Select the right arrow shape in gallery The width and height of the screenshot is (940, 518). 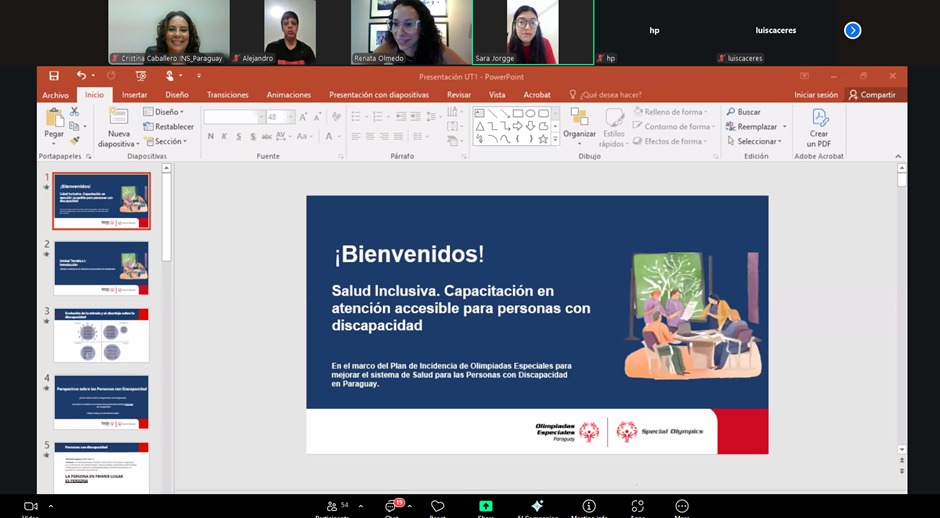tap(517, 126)
